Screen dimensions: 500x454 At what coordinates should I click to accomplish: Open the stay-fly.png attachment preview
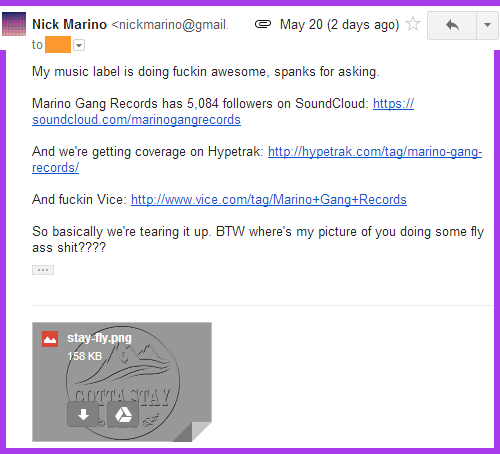tap(122, 382)
